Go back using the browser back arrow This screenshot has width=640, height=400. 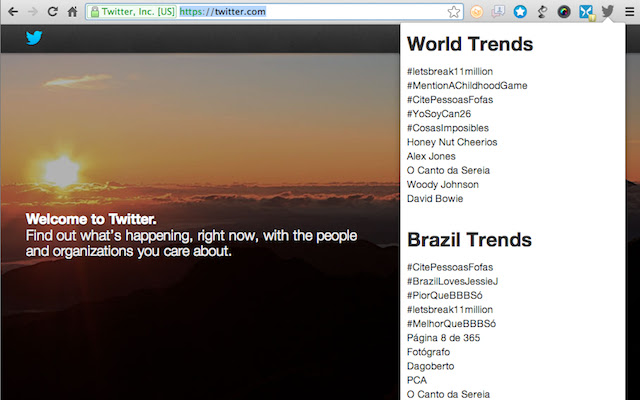coord(13,11)
